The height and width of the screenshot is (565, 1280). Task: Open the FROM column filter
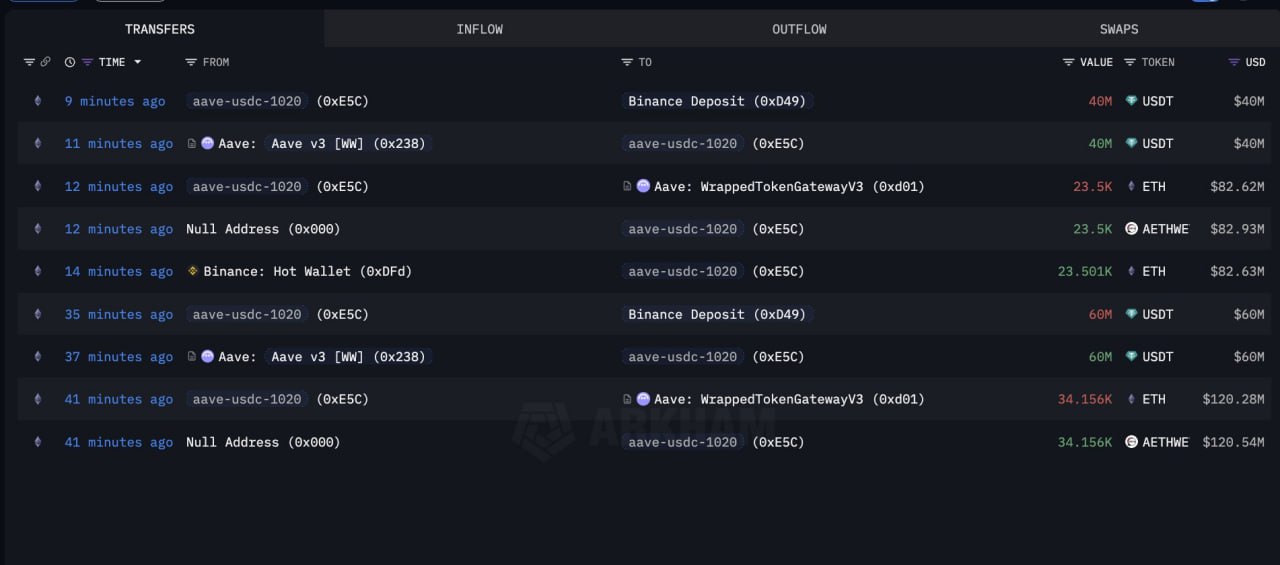(191, 62)
